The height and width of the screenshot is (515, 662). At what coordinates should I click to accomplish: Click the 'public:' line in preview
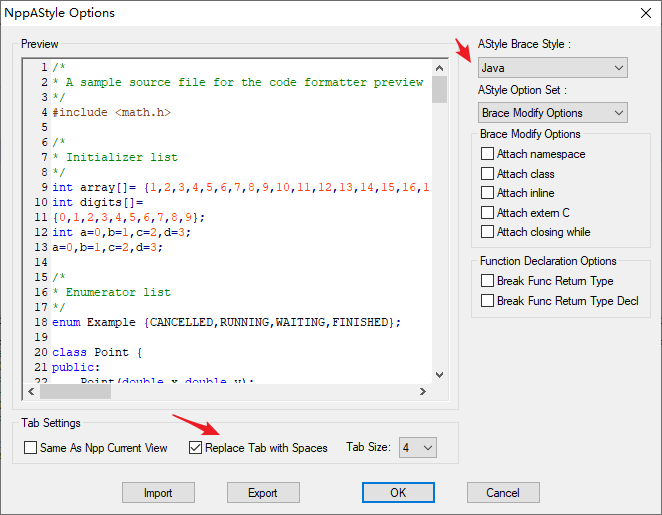(x=76, y=367)
